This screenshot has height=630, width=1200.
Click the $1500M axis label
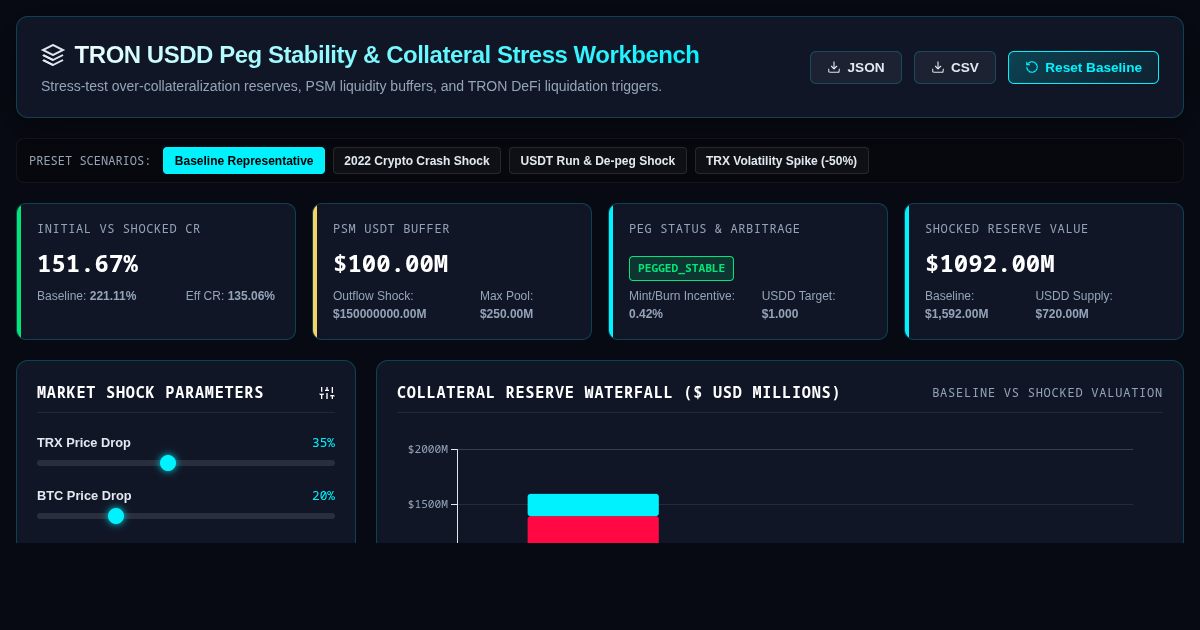(x=428, y=504)
